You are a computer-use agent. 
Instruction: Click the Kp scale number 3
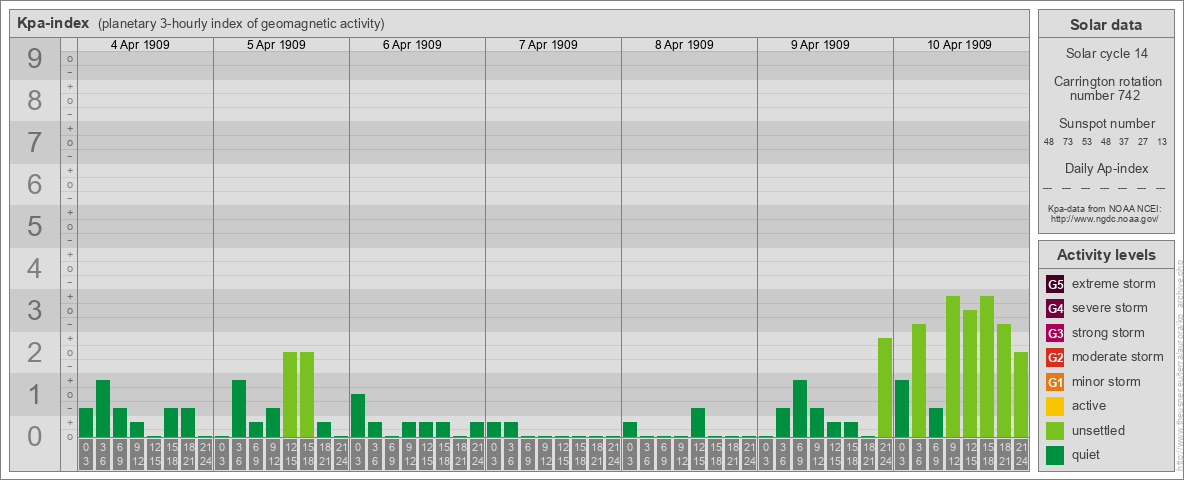(x=34, y=310)
